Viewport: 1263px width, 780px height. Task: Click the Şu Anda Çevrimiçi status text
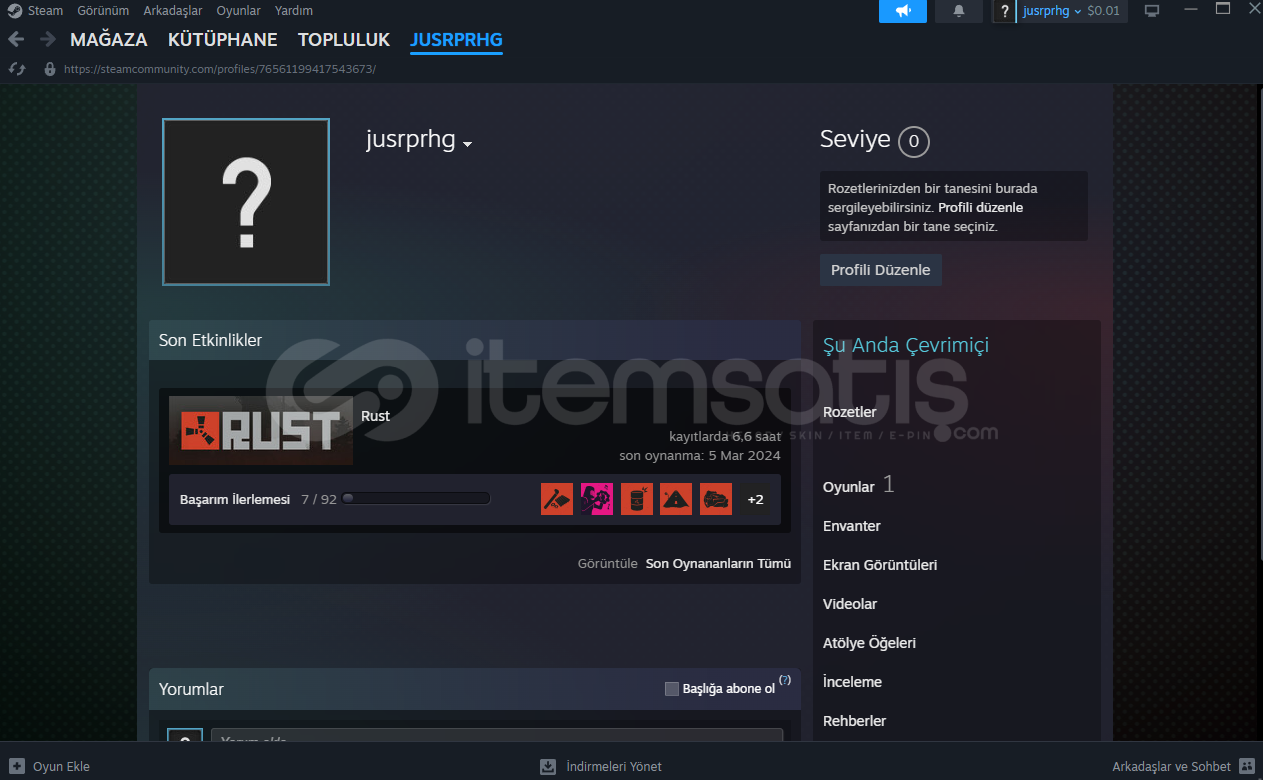906,346
